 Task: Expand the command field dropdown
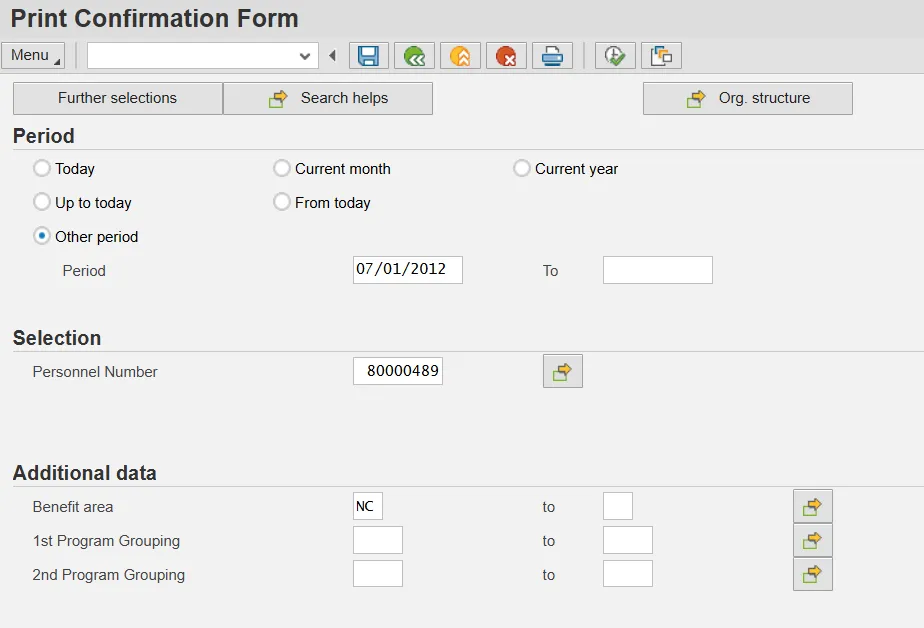(x=306, y=56)
